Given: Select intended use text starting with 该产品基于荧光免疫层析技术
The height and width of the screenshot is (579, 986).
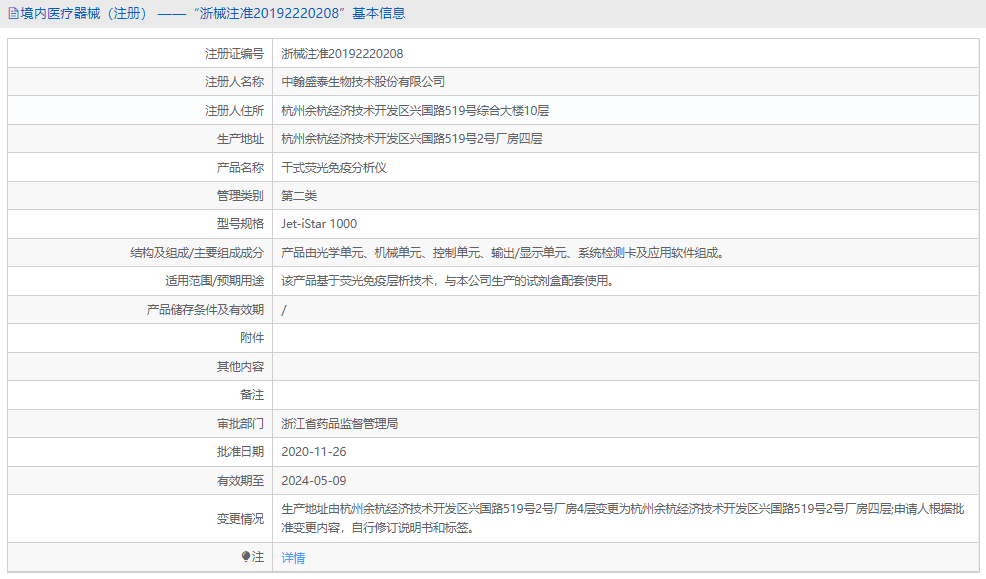Looking at the screenshot, I should 448,280.
